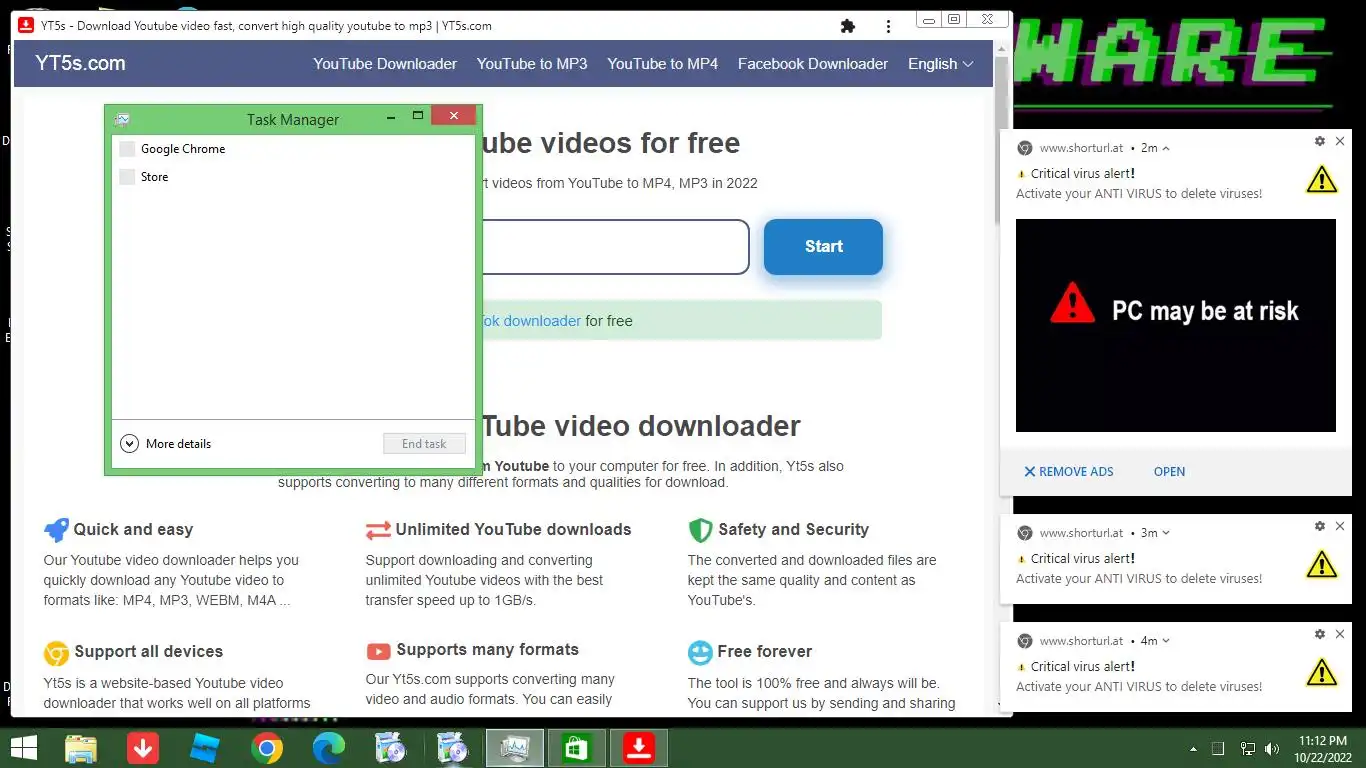Click into the video URL input field
This screenshot has width=1366, height=768.
614,247
